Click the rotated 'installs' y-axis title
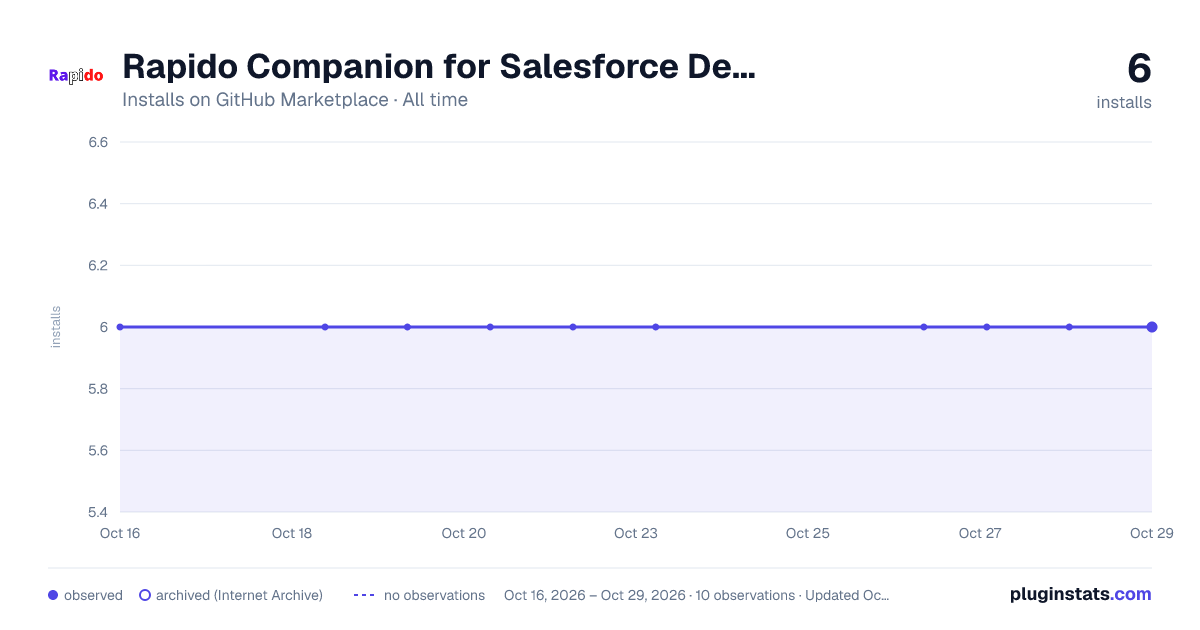The image size is (1200, 630). [x=56, y=327]
